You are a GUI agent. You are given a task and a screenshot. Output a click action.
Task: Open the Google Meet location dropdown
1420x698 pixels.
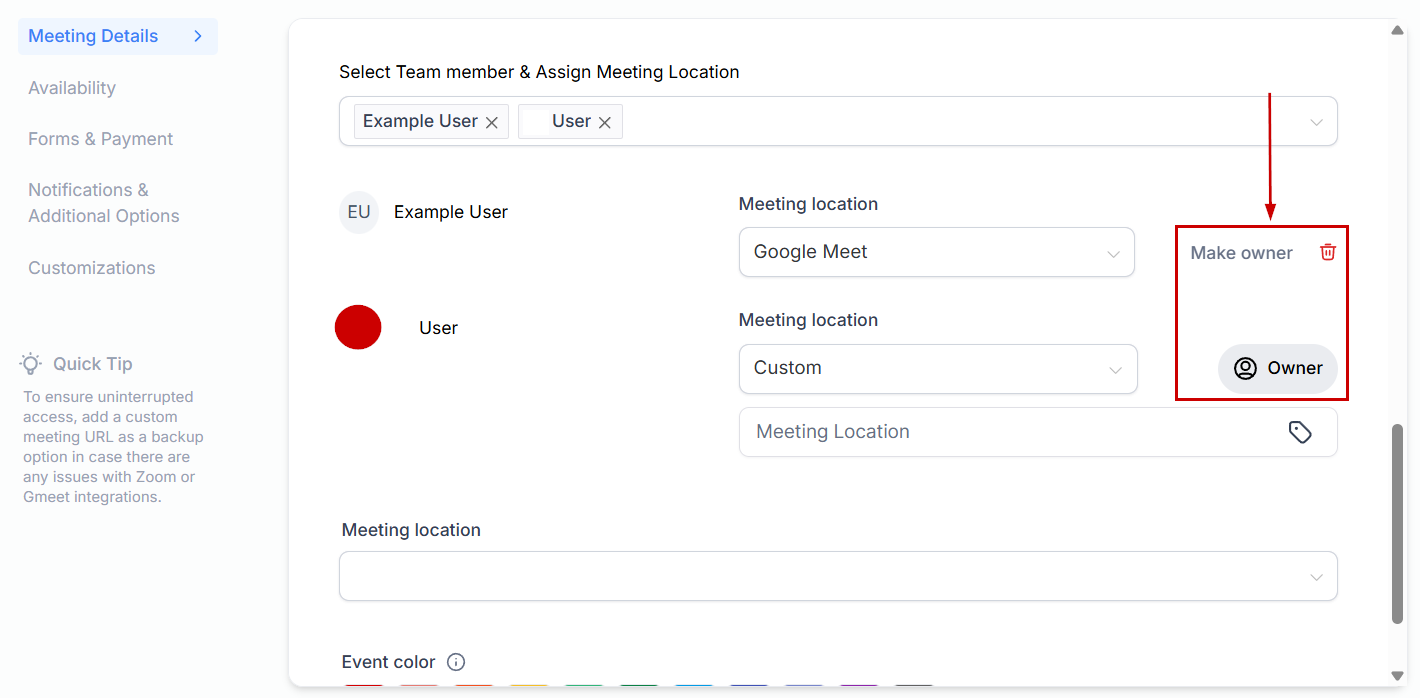click(x=937, y=252)
